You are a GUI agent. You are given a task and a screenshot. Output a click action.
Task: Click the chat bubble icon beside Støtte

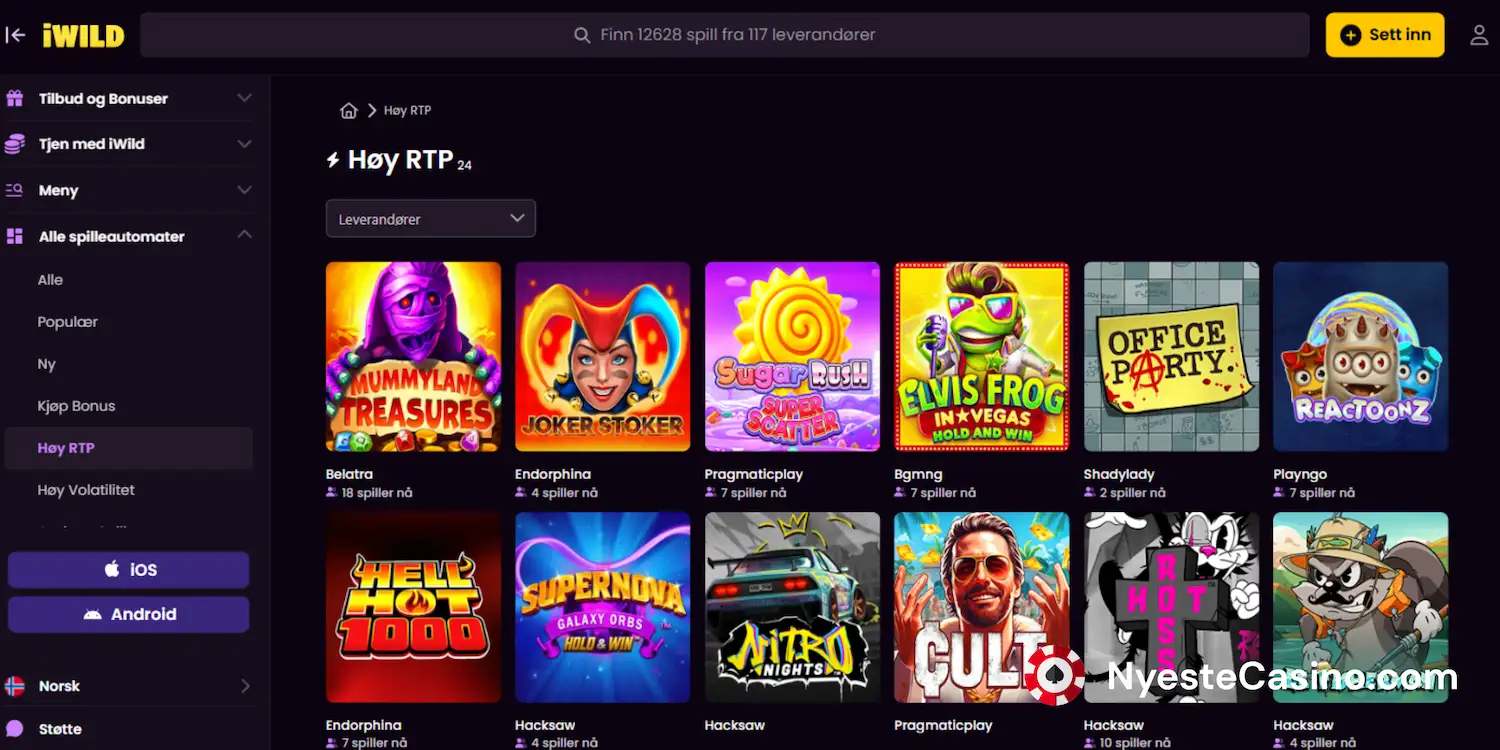(15, 729)
